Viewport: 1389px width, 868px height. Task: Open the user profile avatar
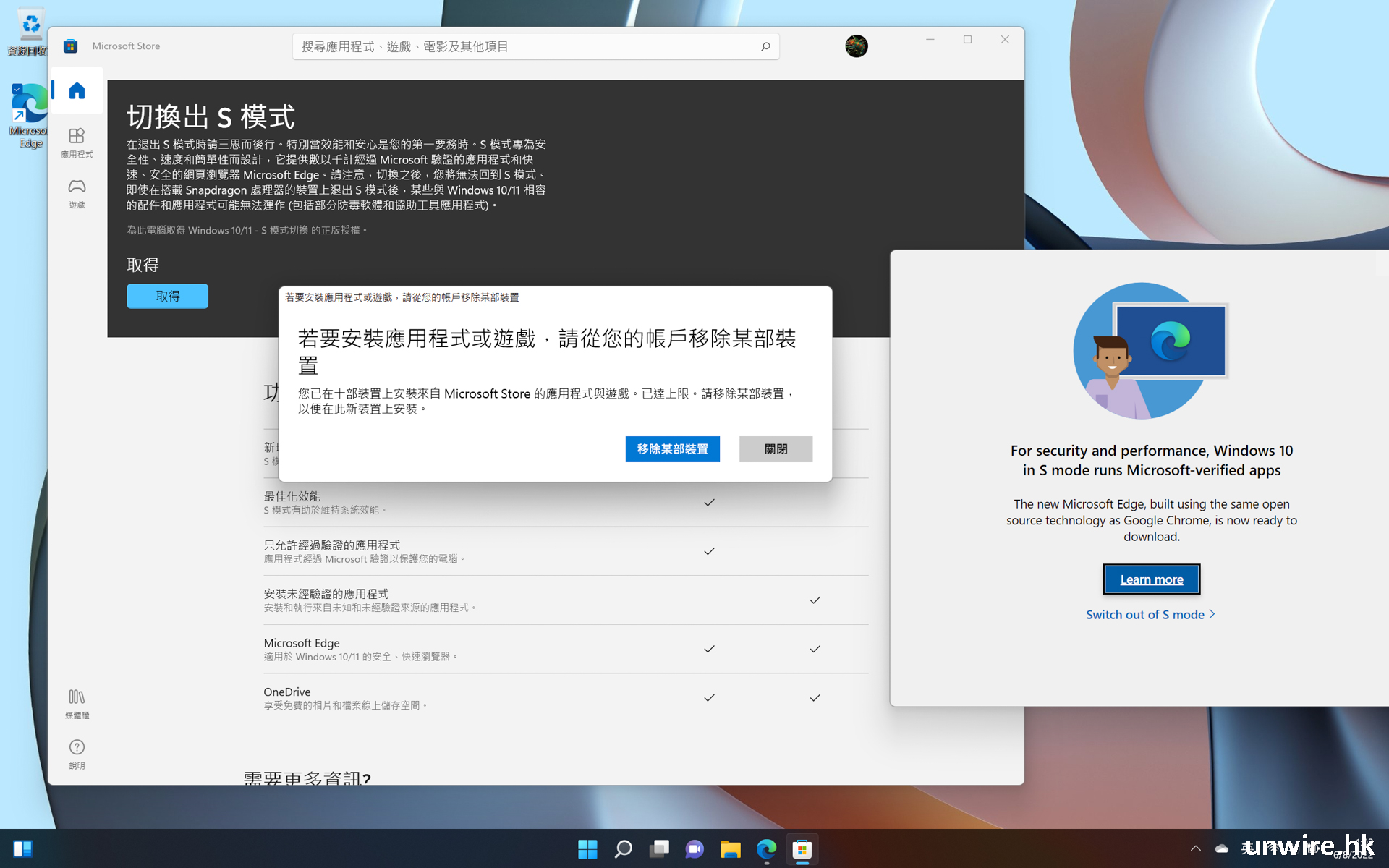click(856, 46)
